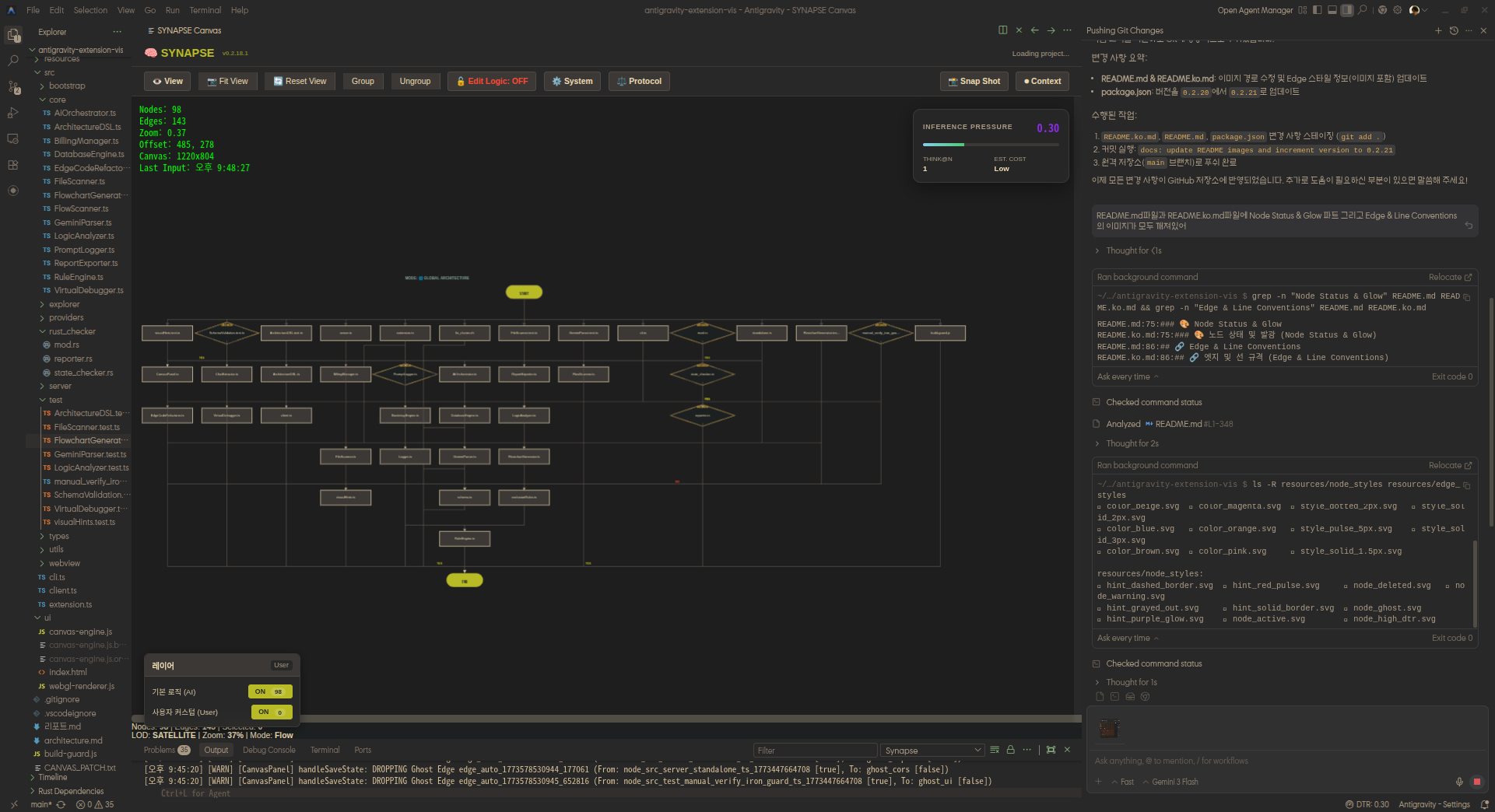
Task: Clear output using the clear list icon
Action: pos(994,750)
